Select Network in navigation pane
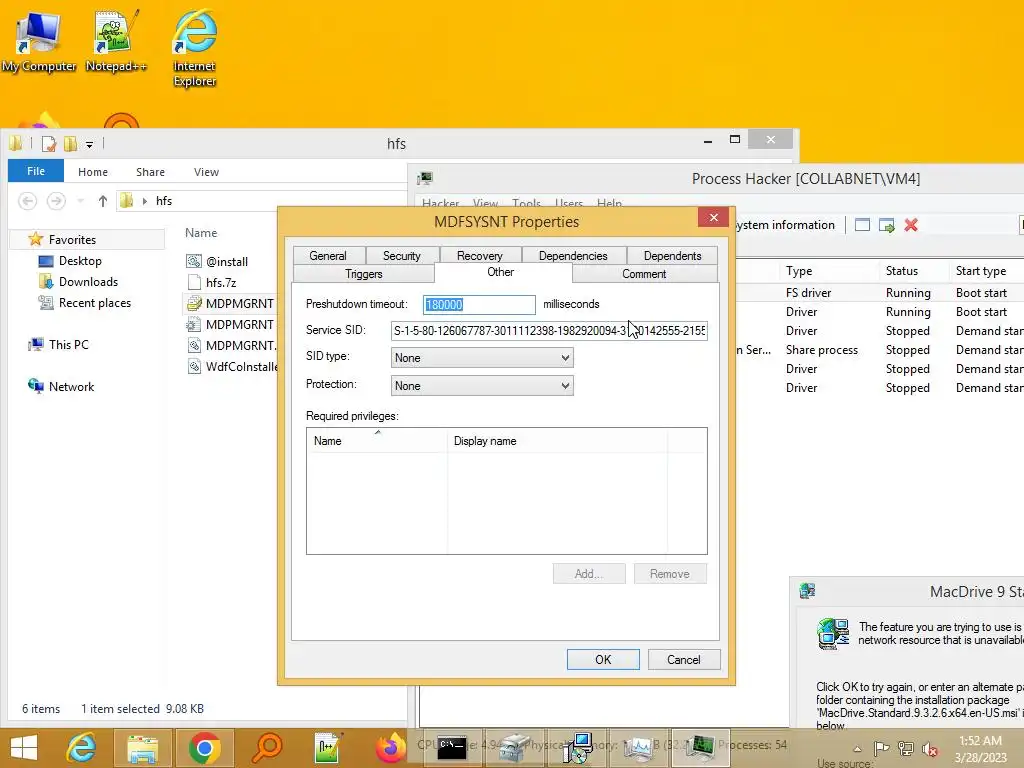This screenshot has height=768, width=1024. pos(71,386)
